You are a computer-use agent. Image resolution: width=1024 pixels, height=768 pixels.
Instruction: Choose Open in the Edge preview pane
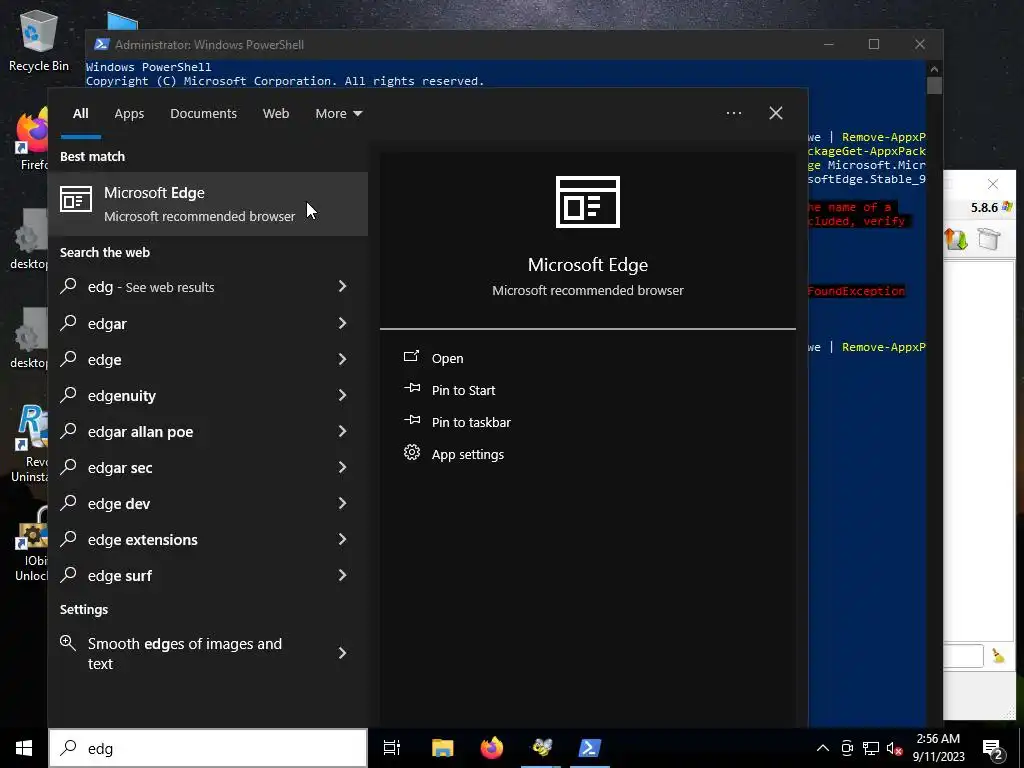[447, 358]
